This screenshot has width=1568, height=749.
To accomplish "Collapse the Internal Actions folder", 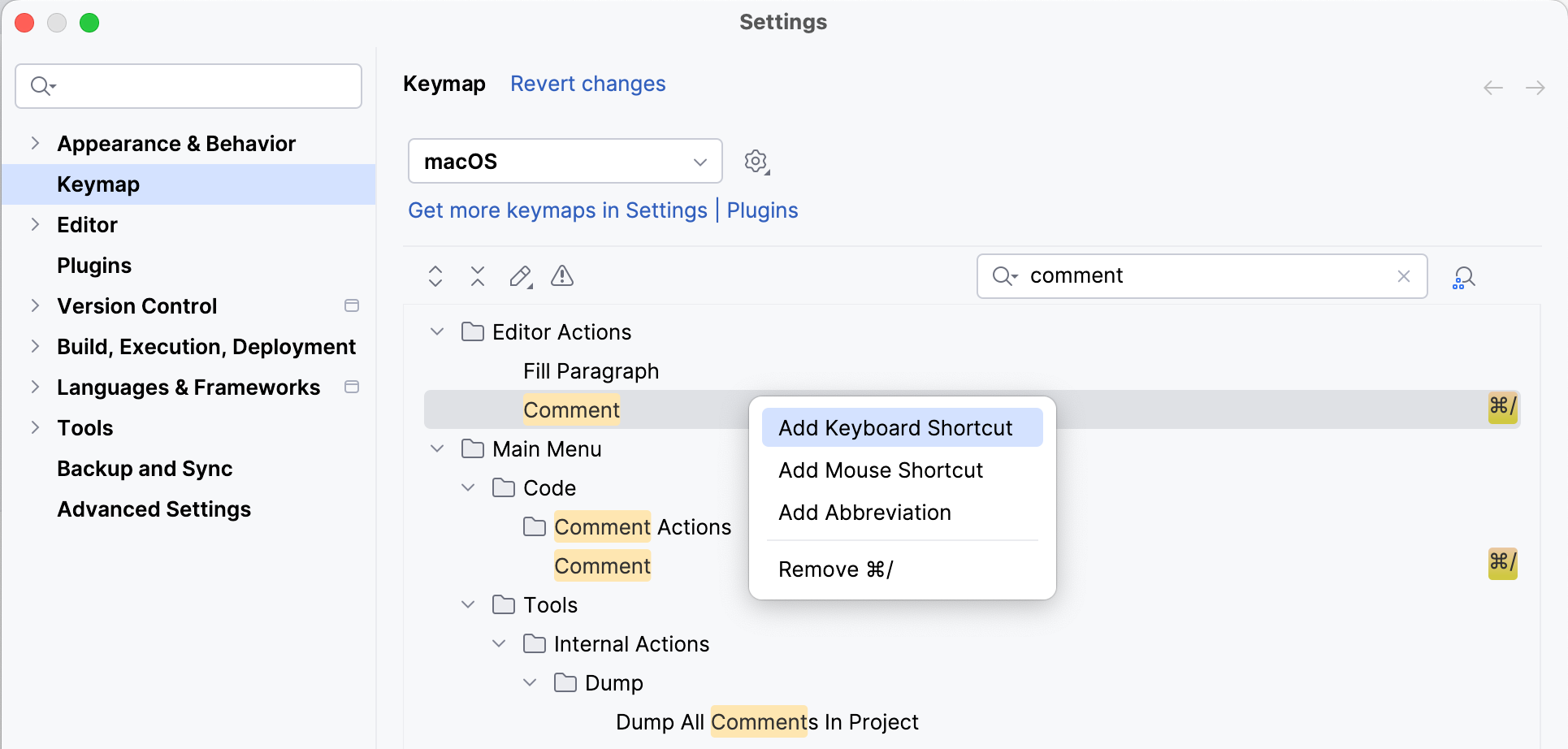I will tap(499, 643).
